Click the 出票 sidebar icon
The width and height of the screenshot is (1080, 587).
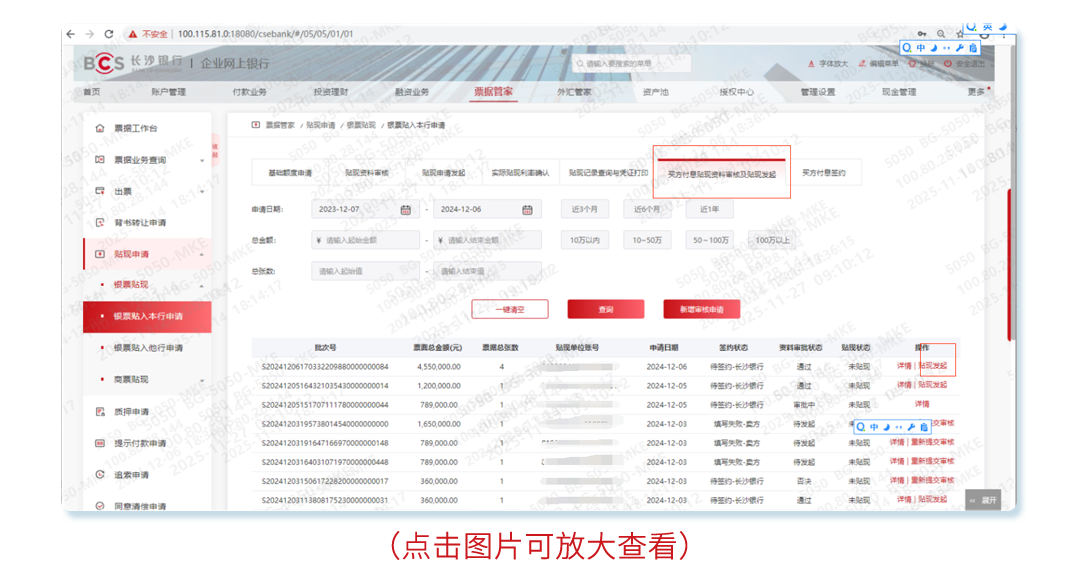pyautogui.click(x=100, y=191)
